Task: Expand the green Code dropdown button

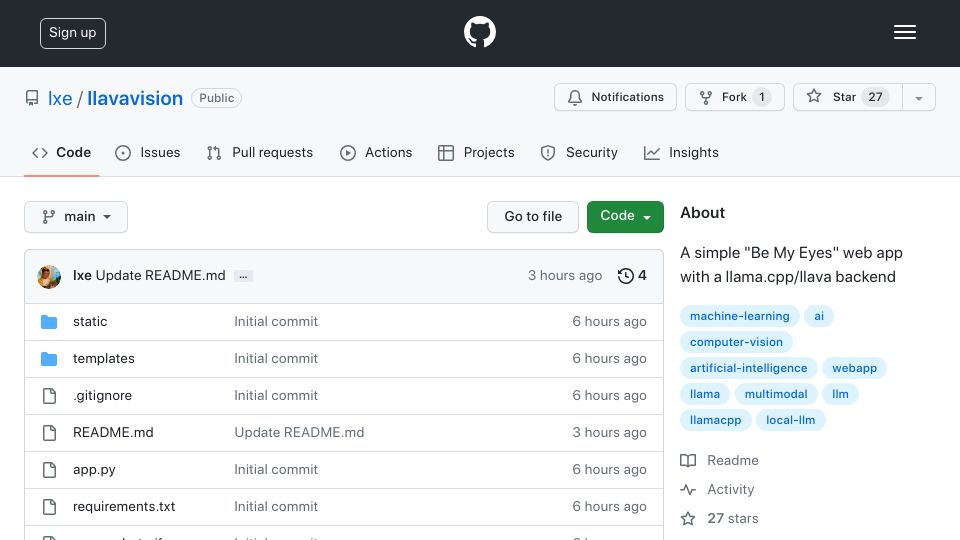Action: 625,217
